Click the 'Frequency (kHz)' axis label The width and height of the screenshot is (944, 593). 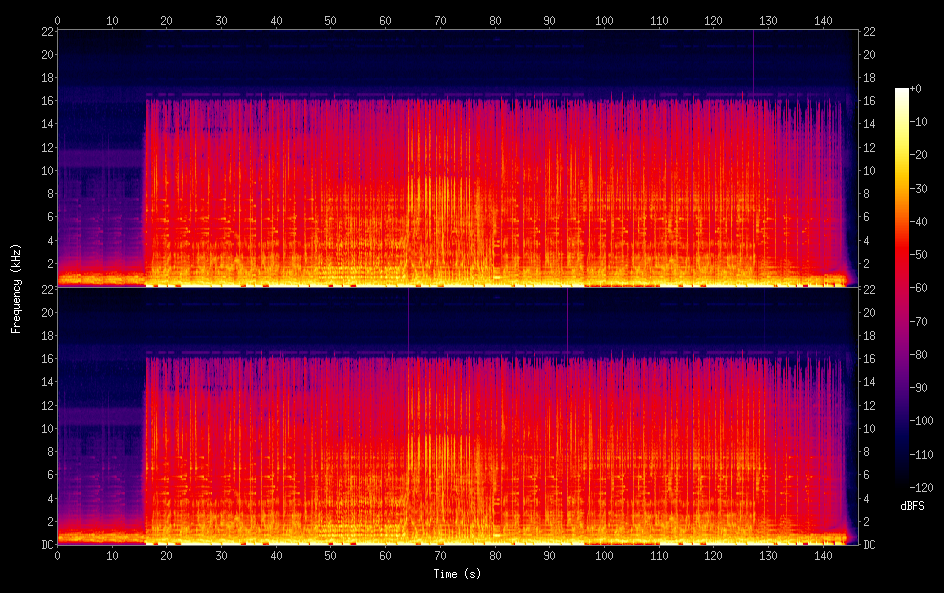coord(16,288)
